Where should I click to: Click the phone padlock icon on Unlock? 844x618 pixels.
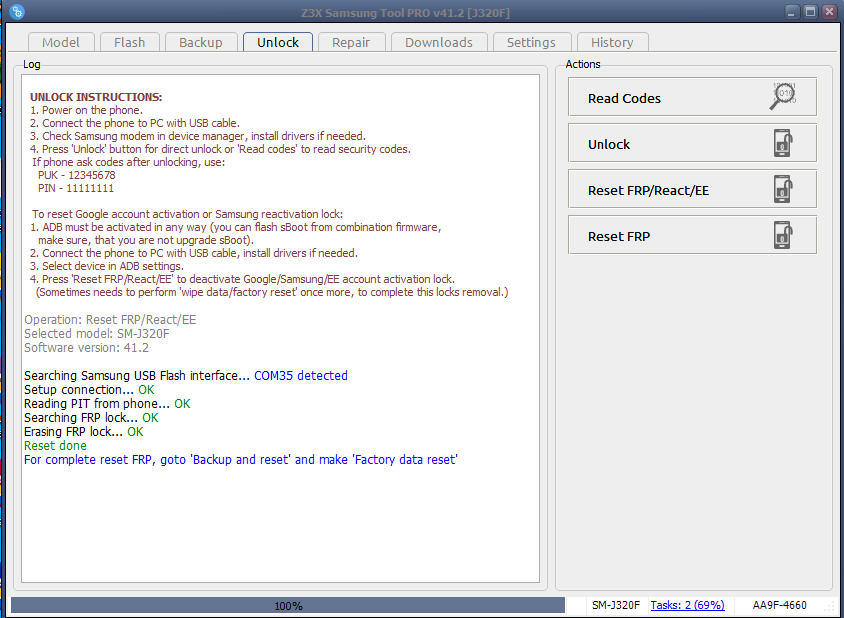[783, 143]
